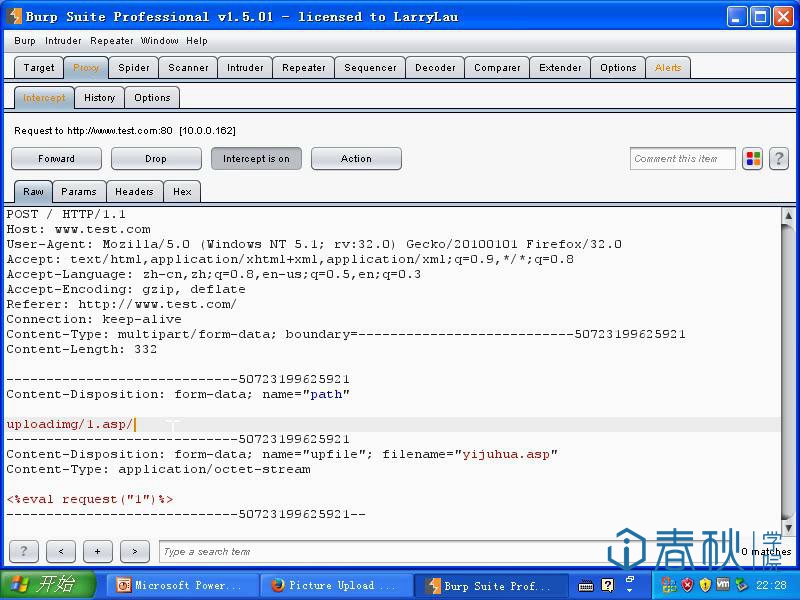Open the Intruder tool tab
This screenshot has height=600, width=800.
click(245, 68)
